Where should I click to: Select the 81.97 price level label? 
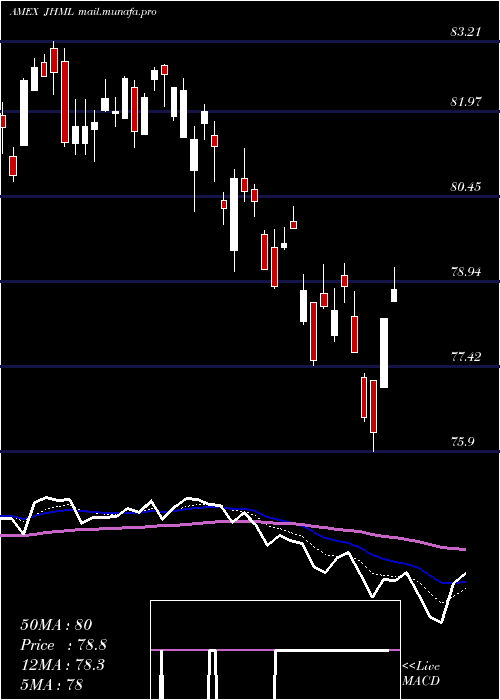point(466,102)
